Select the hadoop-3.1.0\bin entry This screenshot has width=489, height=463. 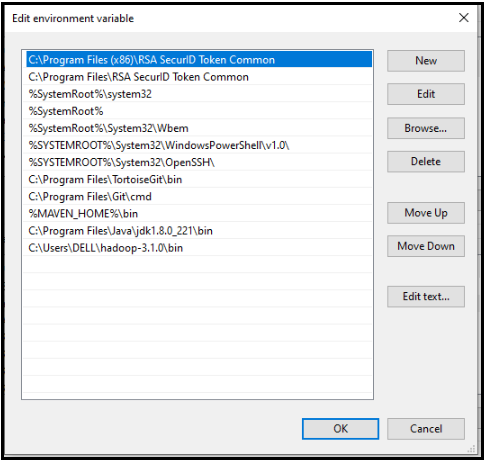(199, 248)
